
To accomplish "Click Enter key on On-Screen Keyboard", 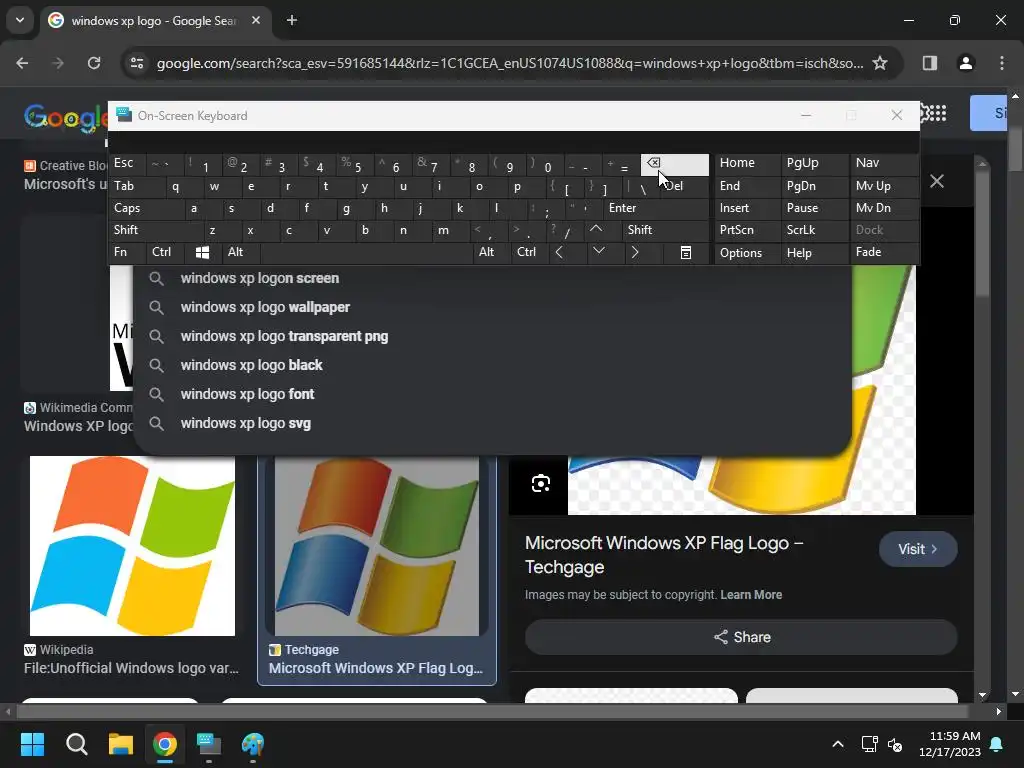I will (x=656, y=208).
